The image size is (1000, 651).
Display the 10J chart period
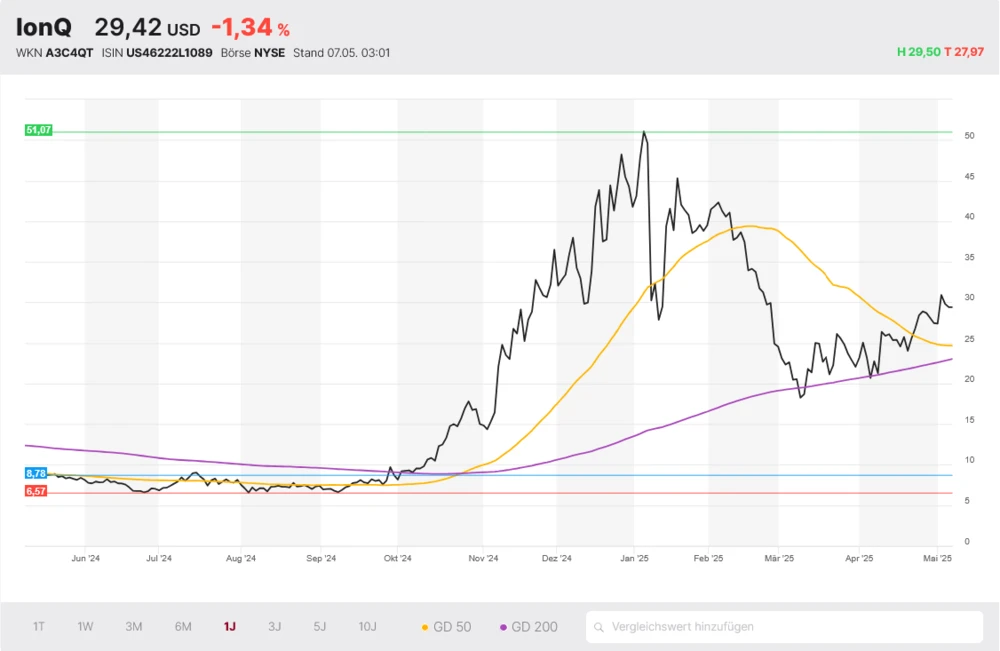(368, 627)
